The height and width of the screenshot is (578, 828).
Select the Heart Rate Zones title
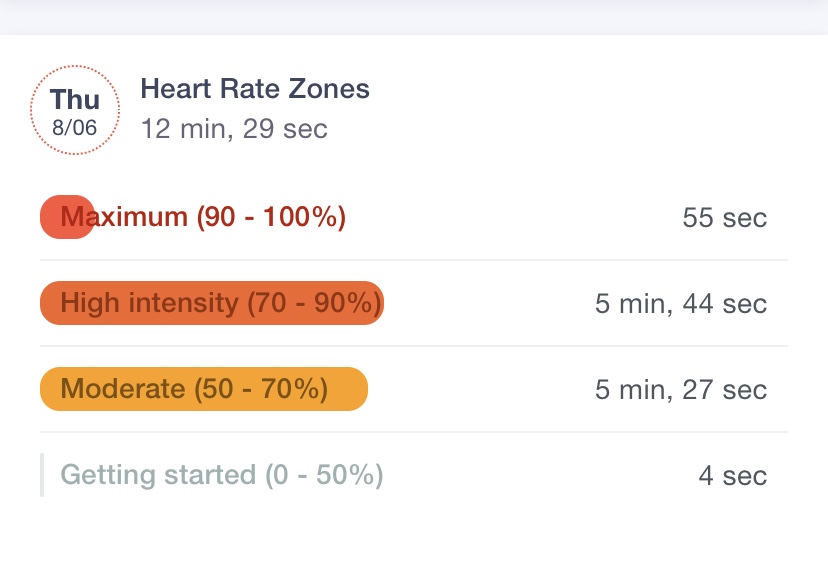(255, 89)
